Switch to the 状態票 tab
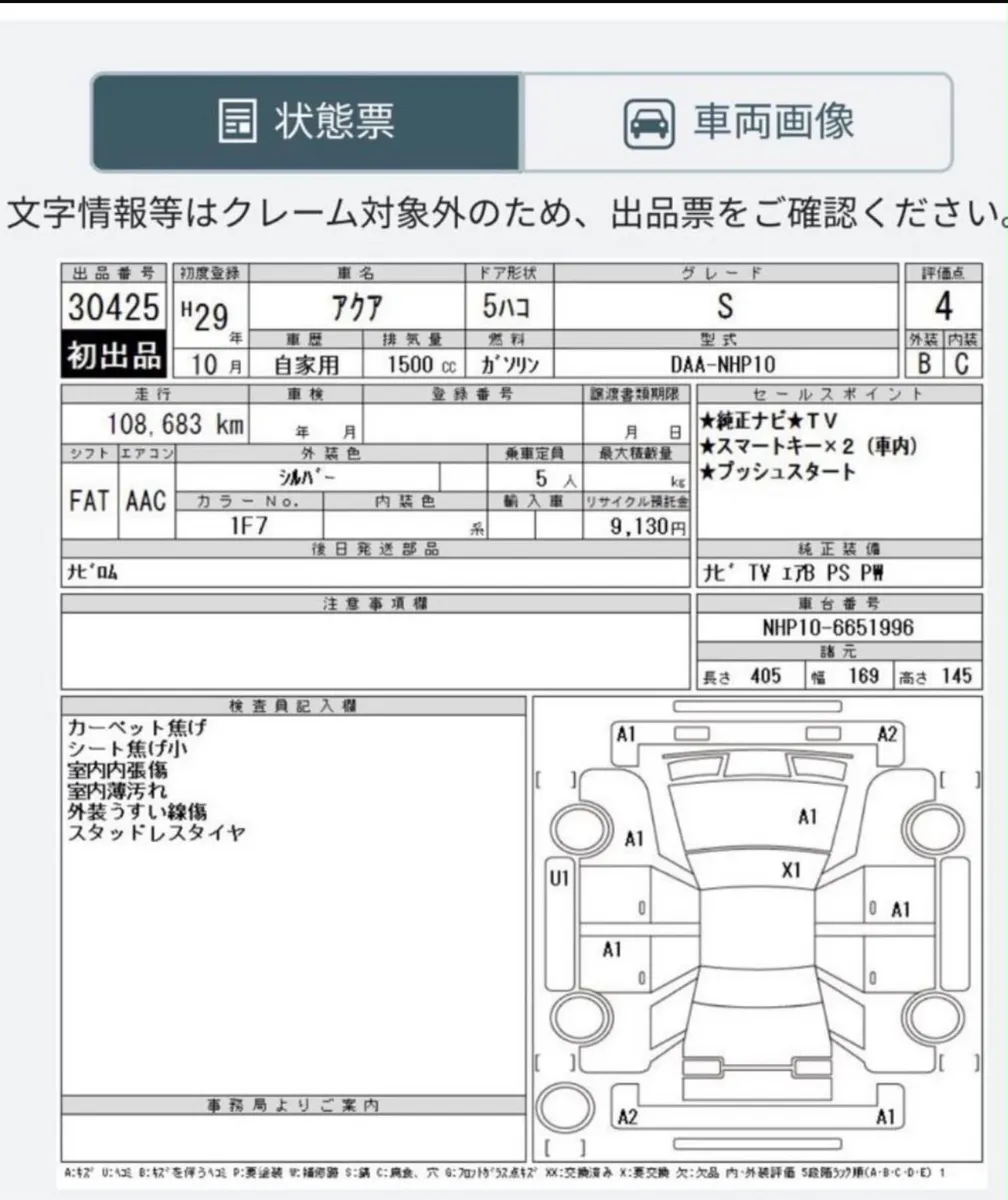This screenshot has width=1008, height=1200. (x=306, y=122)
